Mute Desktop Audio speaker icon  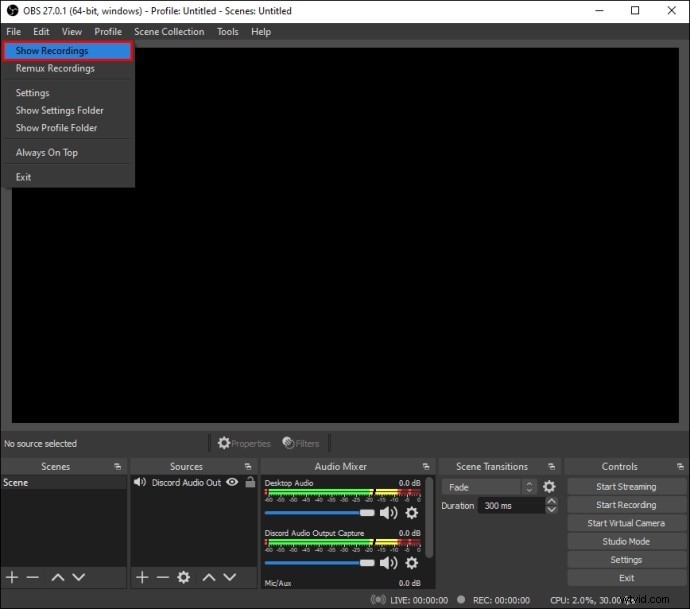pyautogui.click(x=389, y=513)
